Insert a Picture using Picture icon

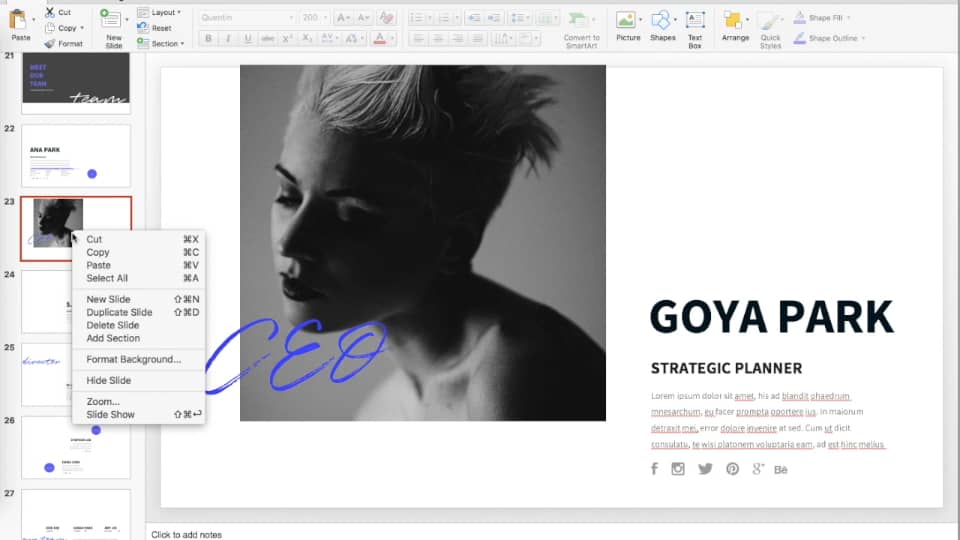pyautogui.click(x=625, y=20)
